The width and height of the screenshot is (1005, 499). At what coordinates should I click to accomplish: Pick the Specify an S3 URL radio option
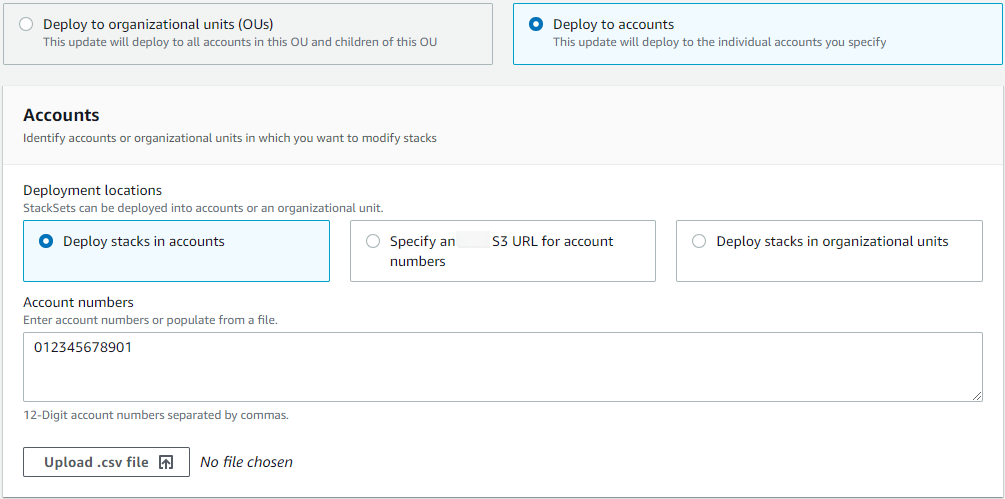pyautogui.click(x=373, y=241)
